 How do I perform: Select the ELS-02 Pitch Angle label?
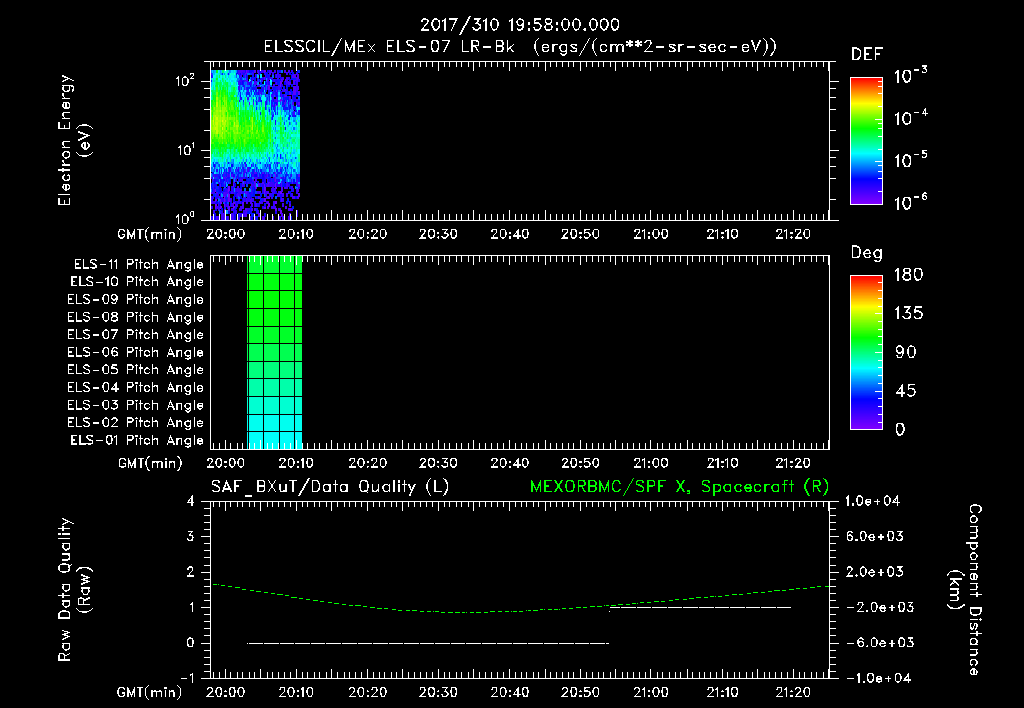[135, 423]
